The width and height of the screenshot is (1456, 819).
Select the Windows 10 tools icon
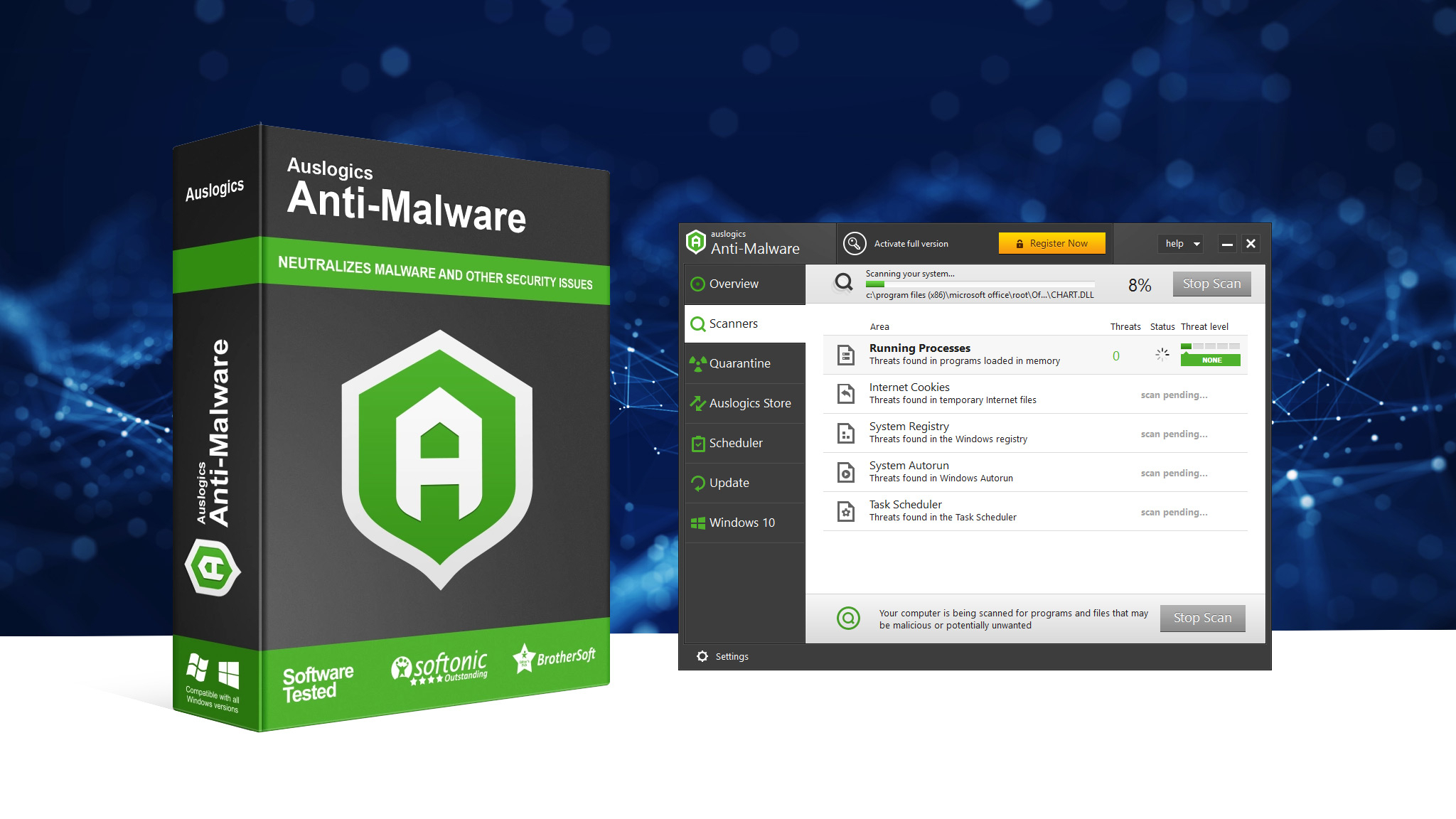point(699,523)
